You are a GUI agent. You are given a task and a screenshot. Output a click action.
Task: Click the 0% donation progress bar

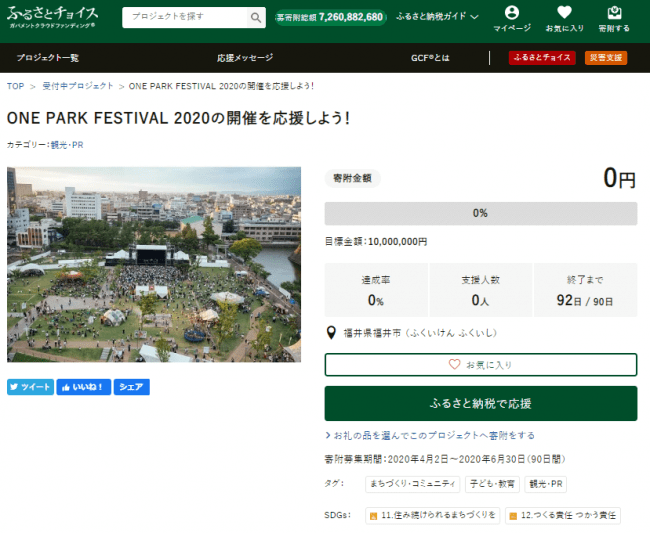pyautogui.click(x=481, y=213)
